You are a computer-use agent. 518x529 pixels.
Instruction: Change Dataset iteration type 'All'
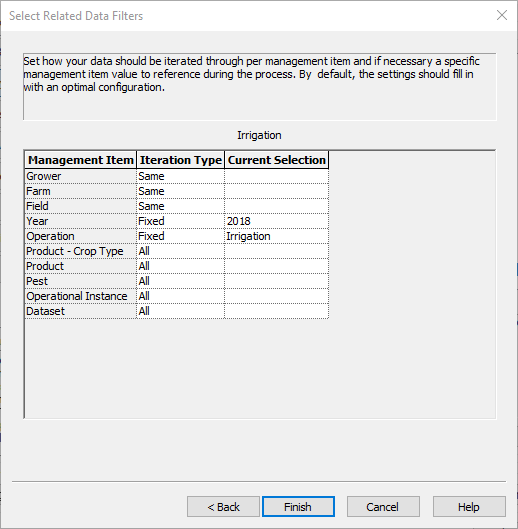click(181, 311)
